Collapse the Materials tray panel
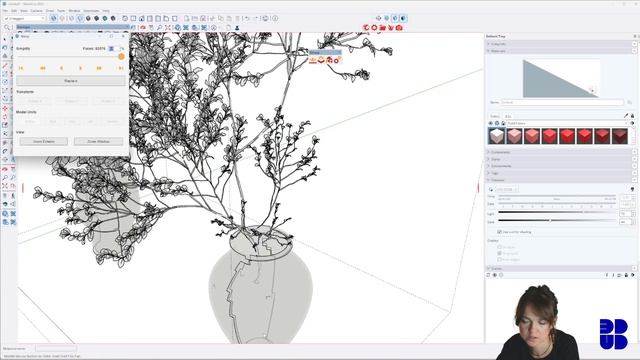640x360 pixels. [498, 51]
